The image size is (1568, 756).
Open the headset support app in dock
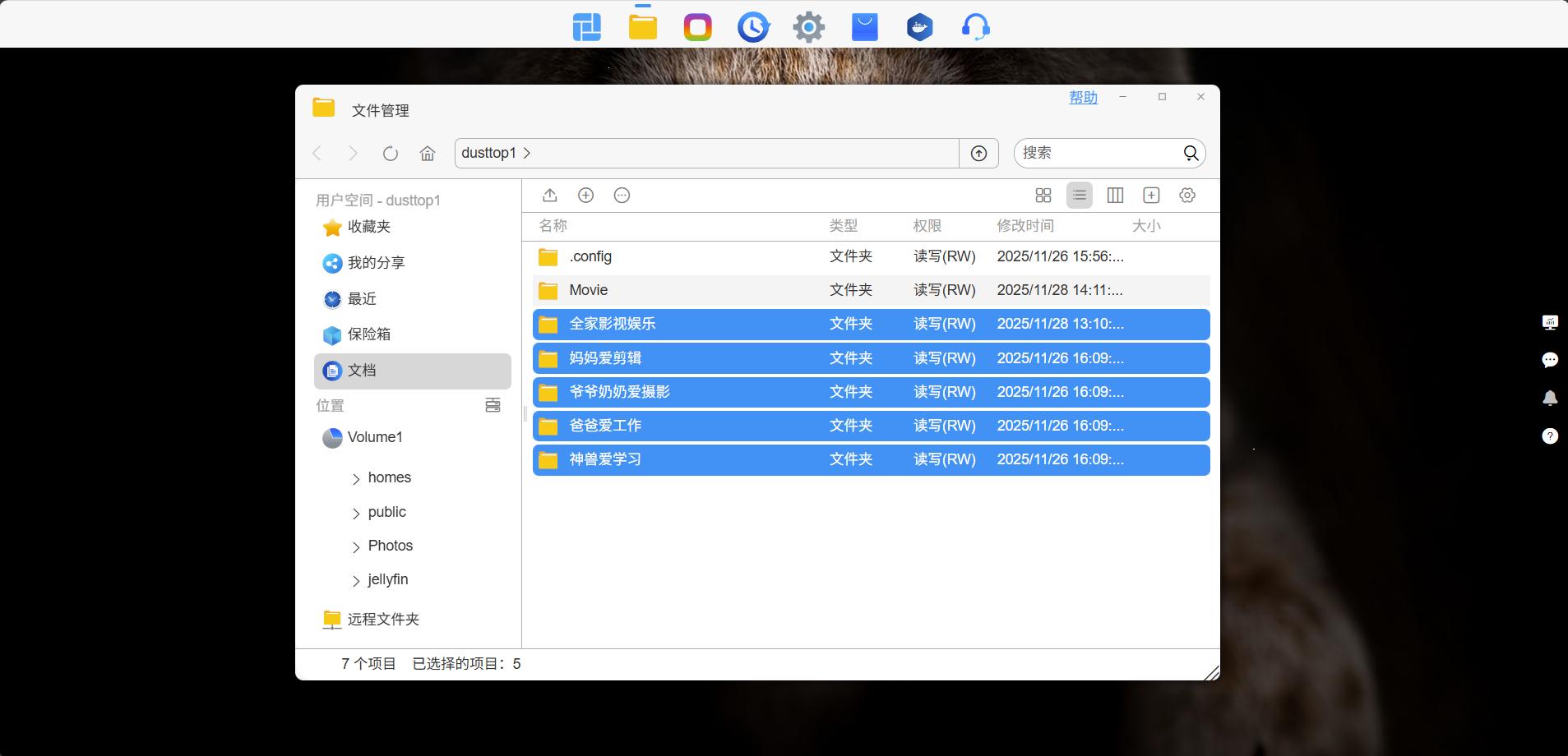(976, 27)
